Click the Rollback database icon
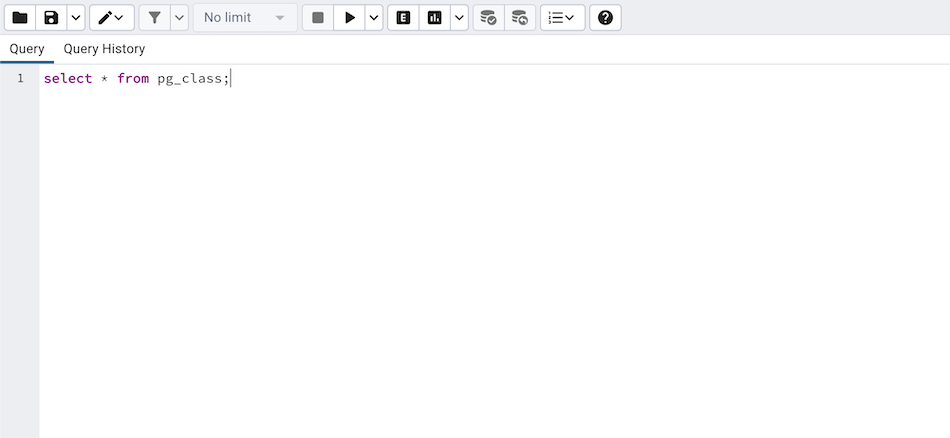Viewport: 950px width, 438px height. click(519, 18)
